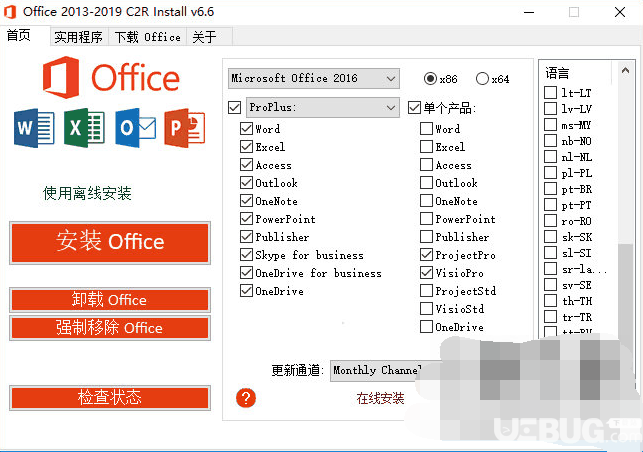643x452 pixels.
Task: Open the ProPlus edition dropdown
Action: point(323,107)
